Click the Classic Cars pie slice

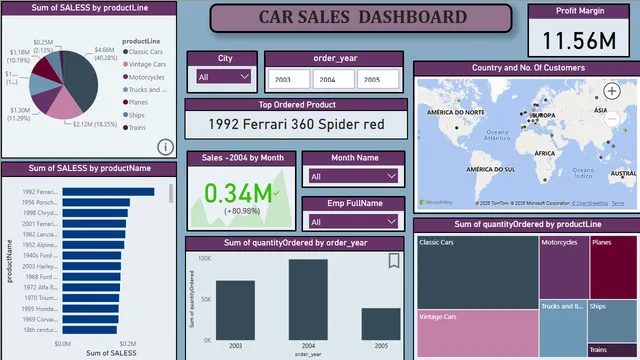click(x=82, y=80)
